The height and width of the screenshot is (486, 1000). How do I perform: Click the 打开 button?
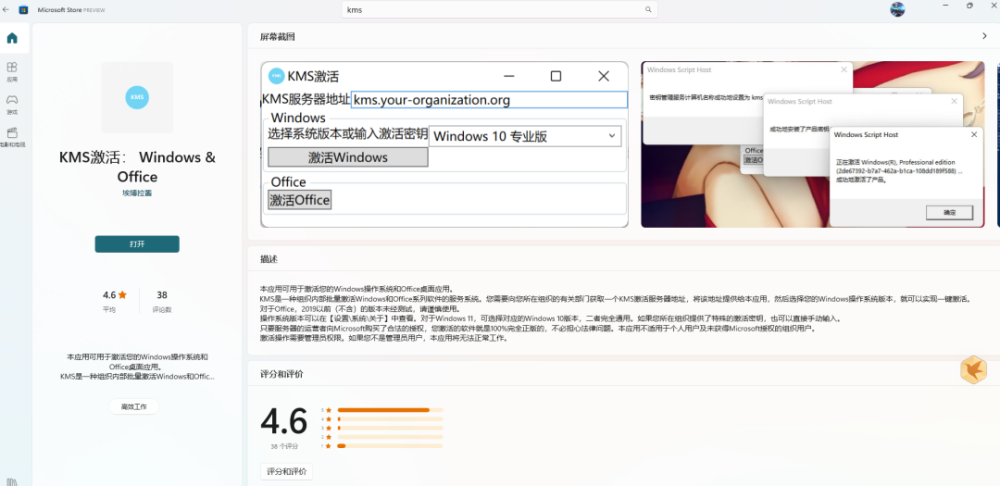click(x=137, y=244)
